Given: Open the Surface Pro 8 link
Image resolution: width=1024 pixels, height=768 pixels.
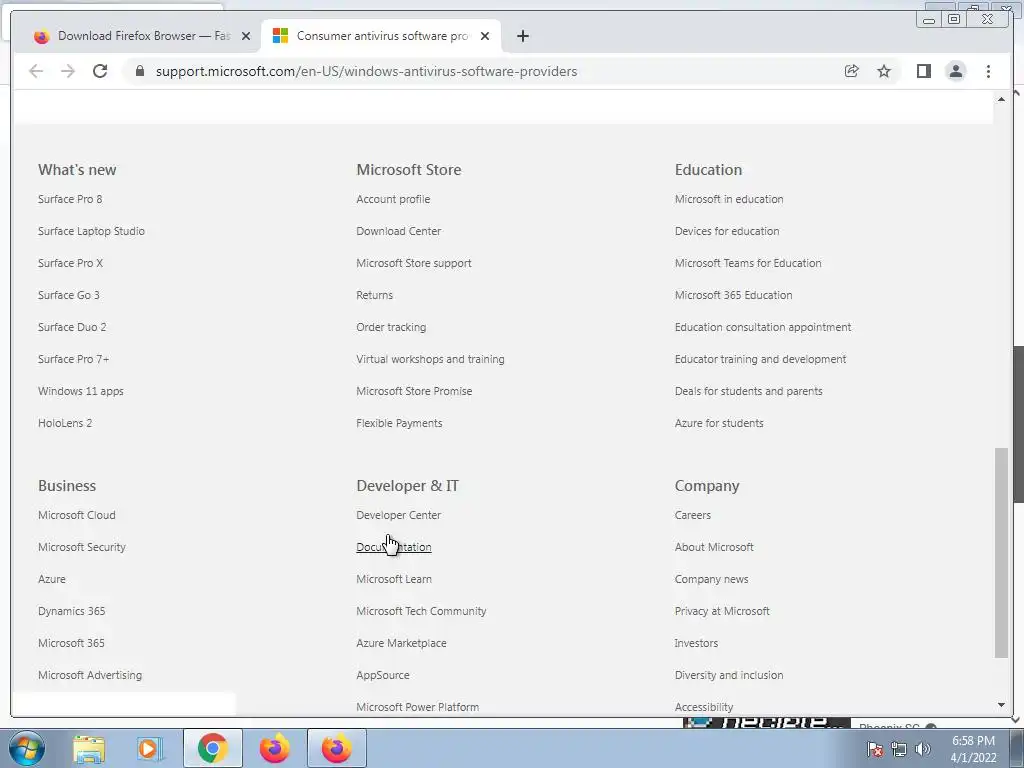Looking at the screenshot, I should 70,199.
